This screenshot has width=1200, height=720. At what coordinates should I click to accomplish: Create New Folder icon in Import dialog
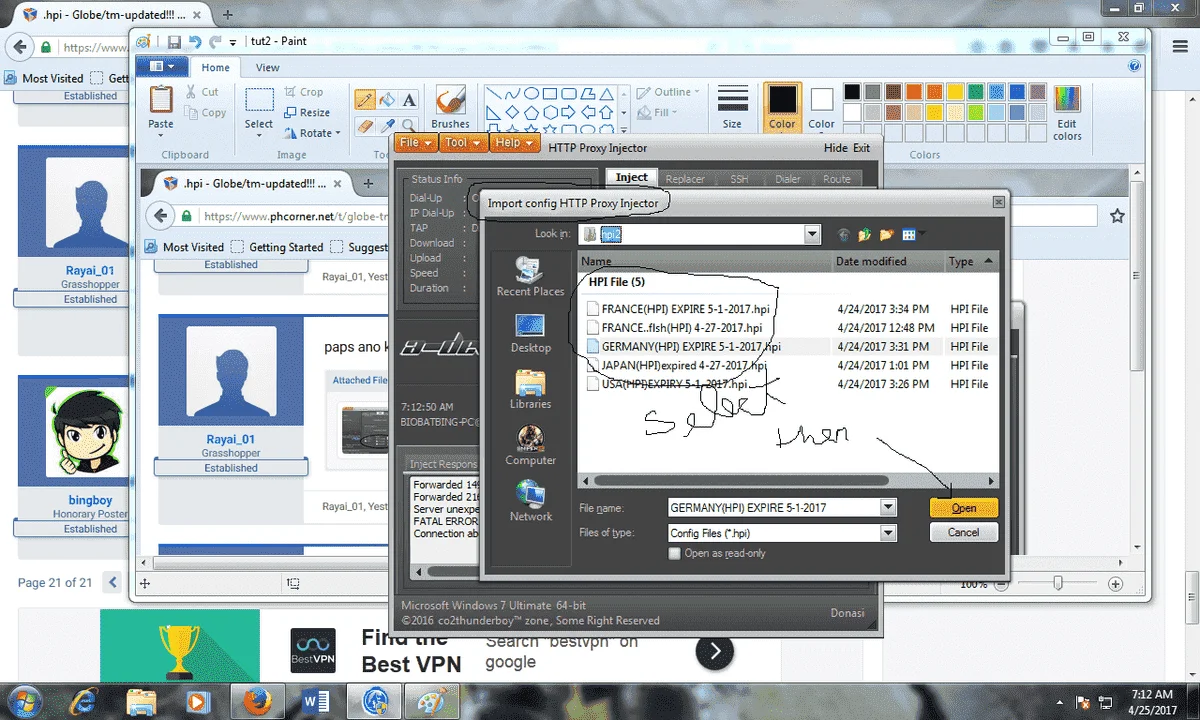(886, 234)
